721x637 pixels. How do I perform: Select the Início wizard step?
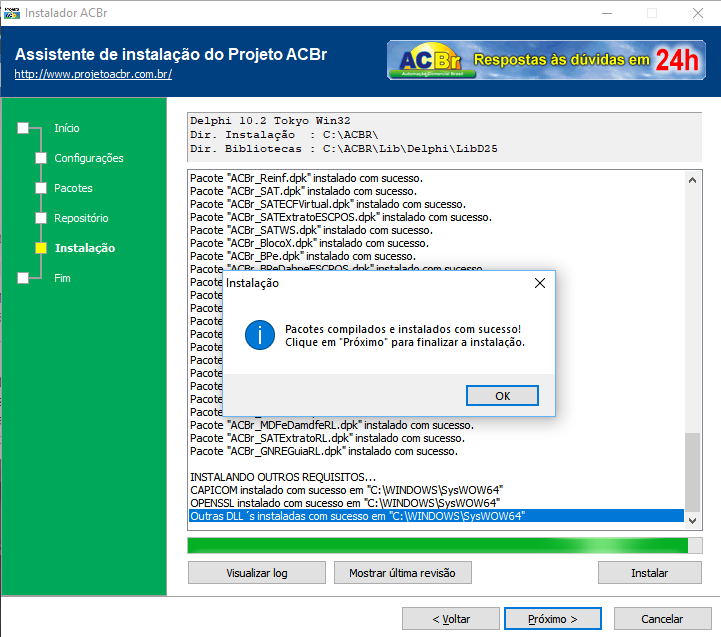[67, 128]
